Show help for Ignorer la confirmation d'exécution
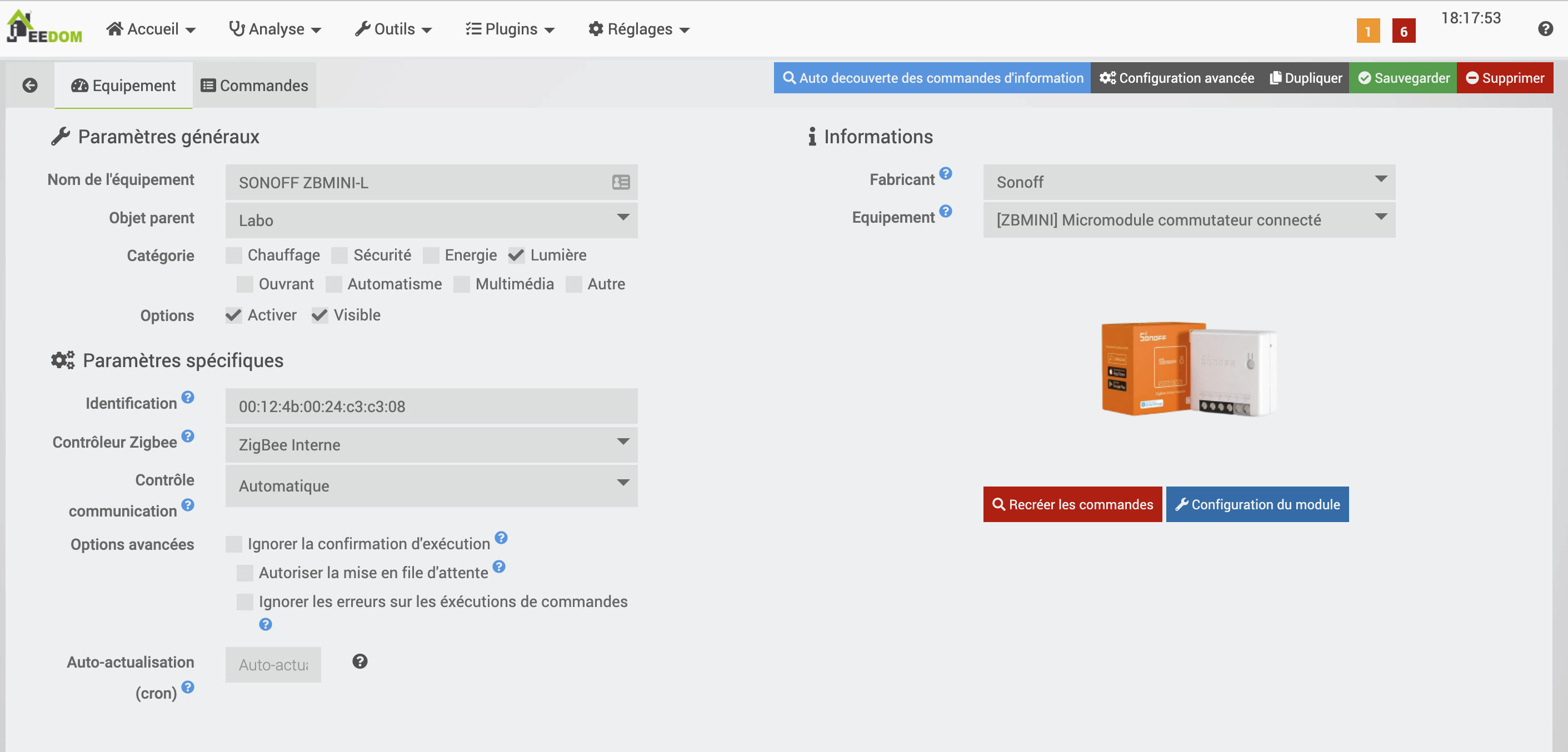1568x752 pixels. 501,538
